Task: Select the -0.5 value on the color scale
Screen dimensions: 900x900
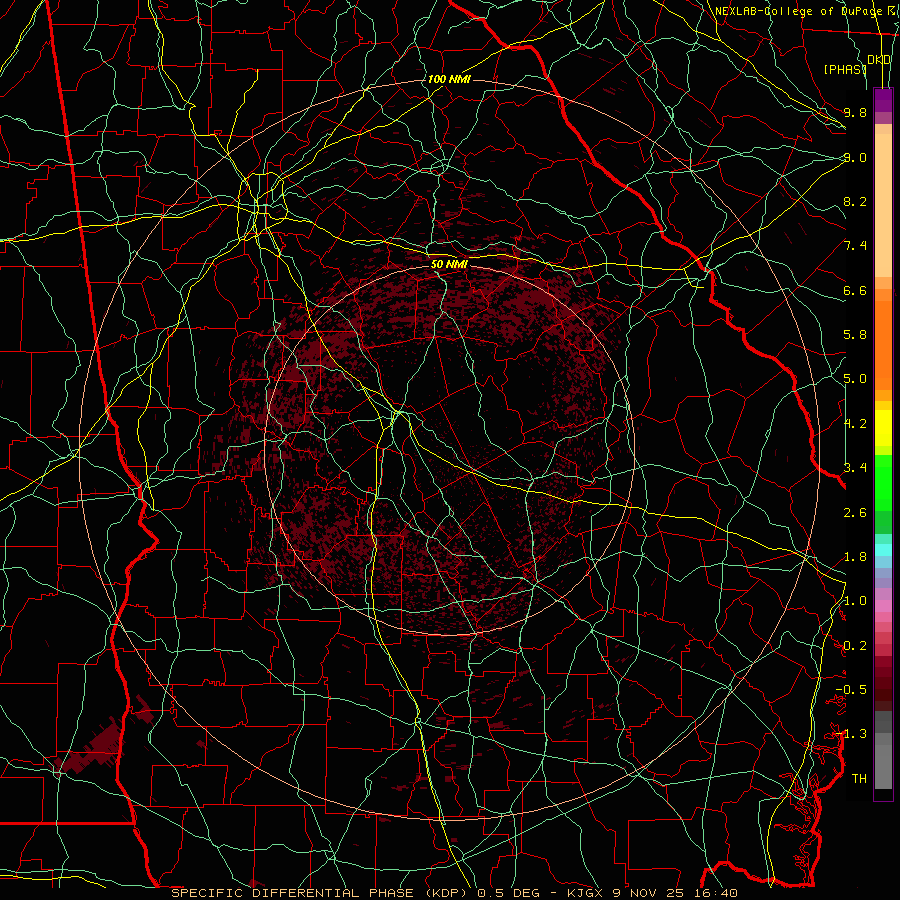Action: click(x=851, y=690)
